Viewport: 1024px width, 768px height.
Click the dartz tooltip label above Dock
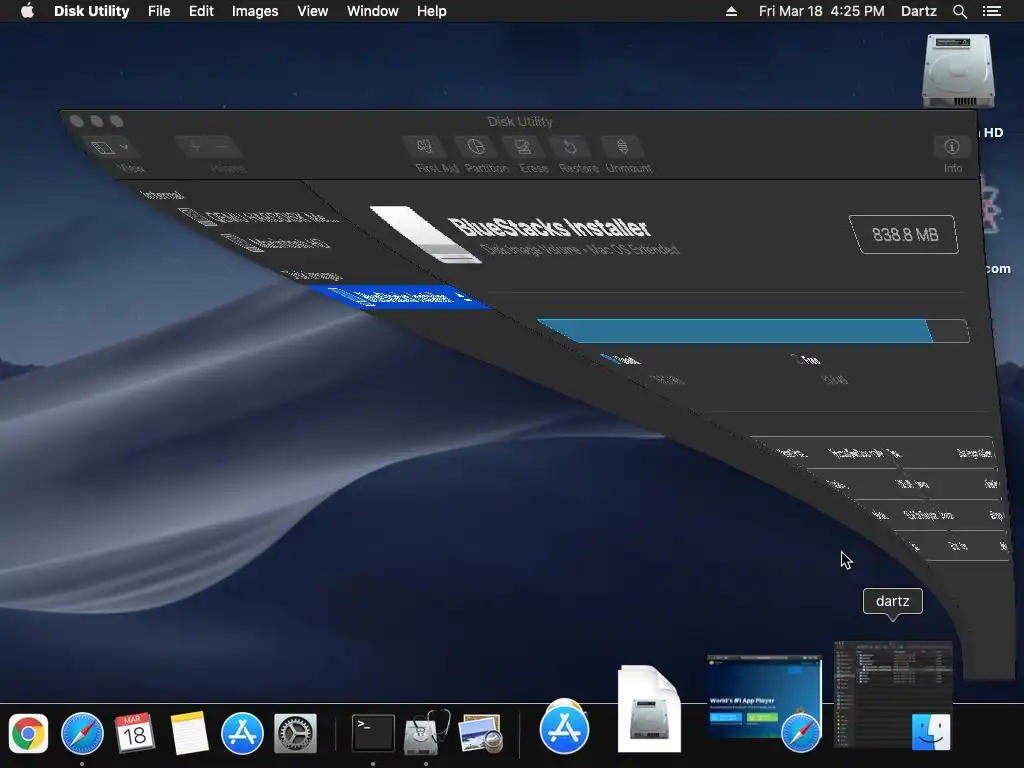tap(892, 601)
